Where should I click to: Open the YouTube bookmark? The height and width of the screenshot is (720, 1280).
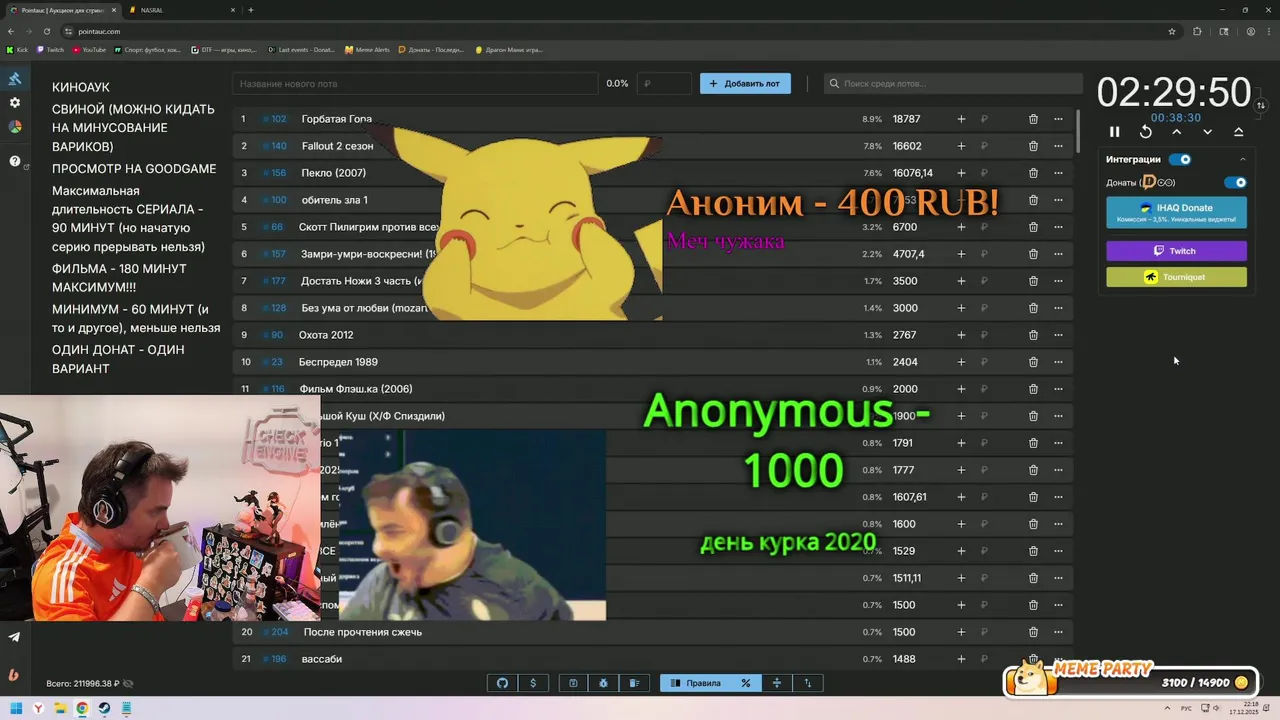pos(89,49)
